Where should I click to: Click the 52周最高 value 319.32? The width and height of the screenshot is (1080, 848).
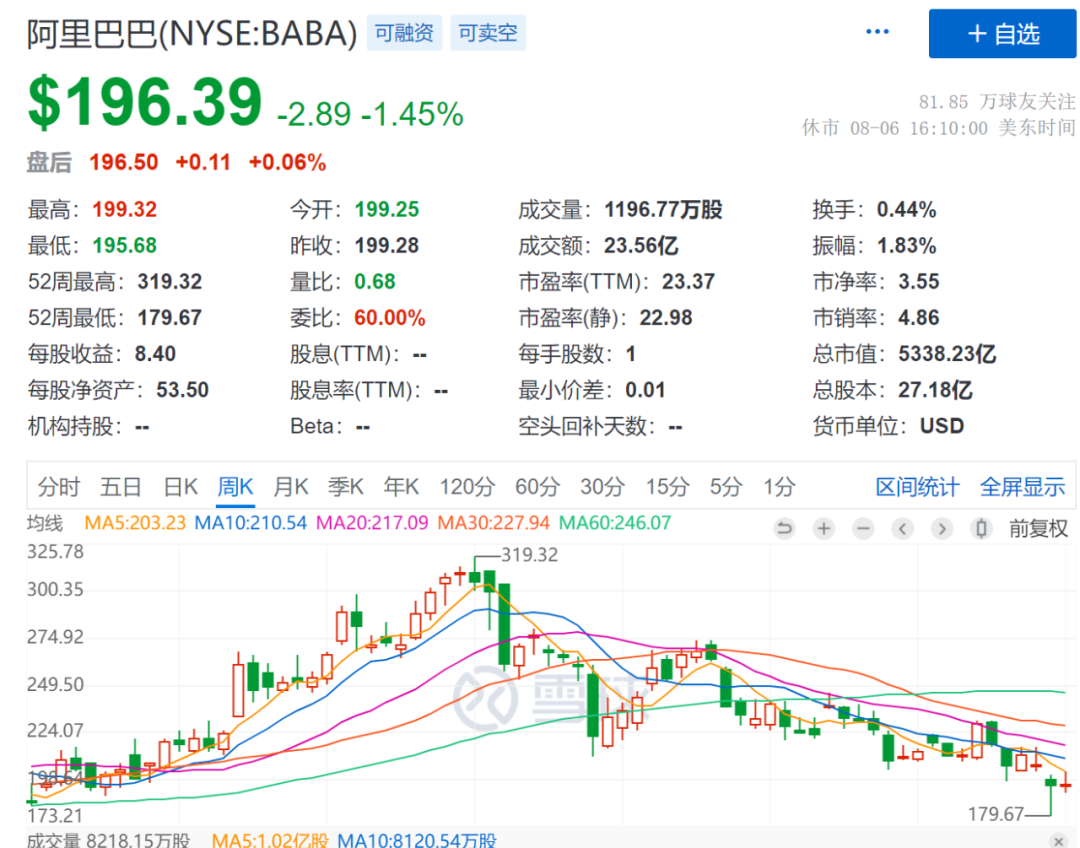[x=169, y=281]
